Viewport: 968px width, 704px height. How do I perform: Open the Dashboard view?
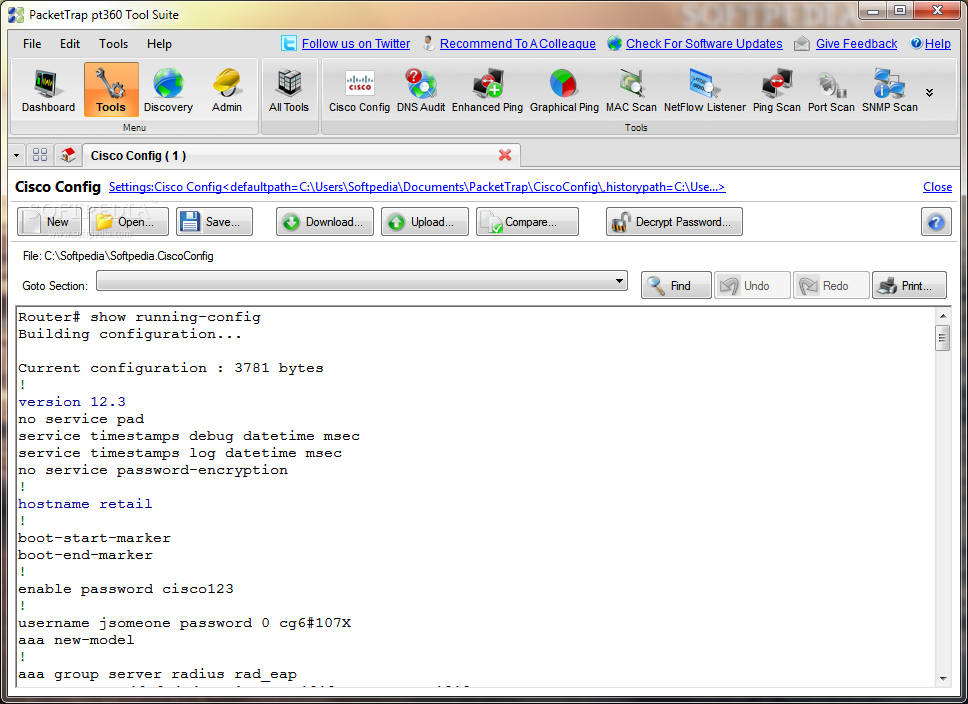click(x=48, y=90)
